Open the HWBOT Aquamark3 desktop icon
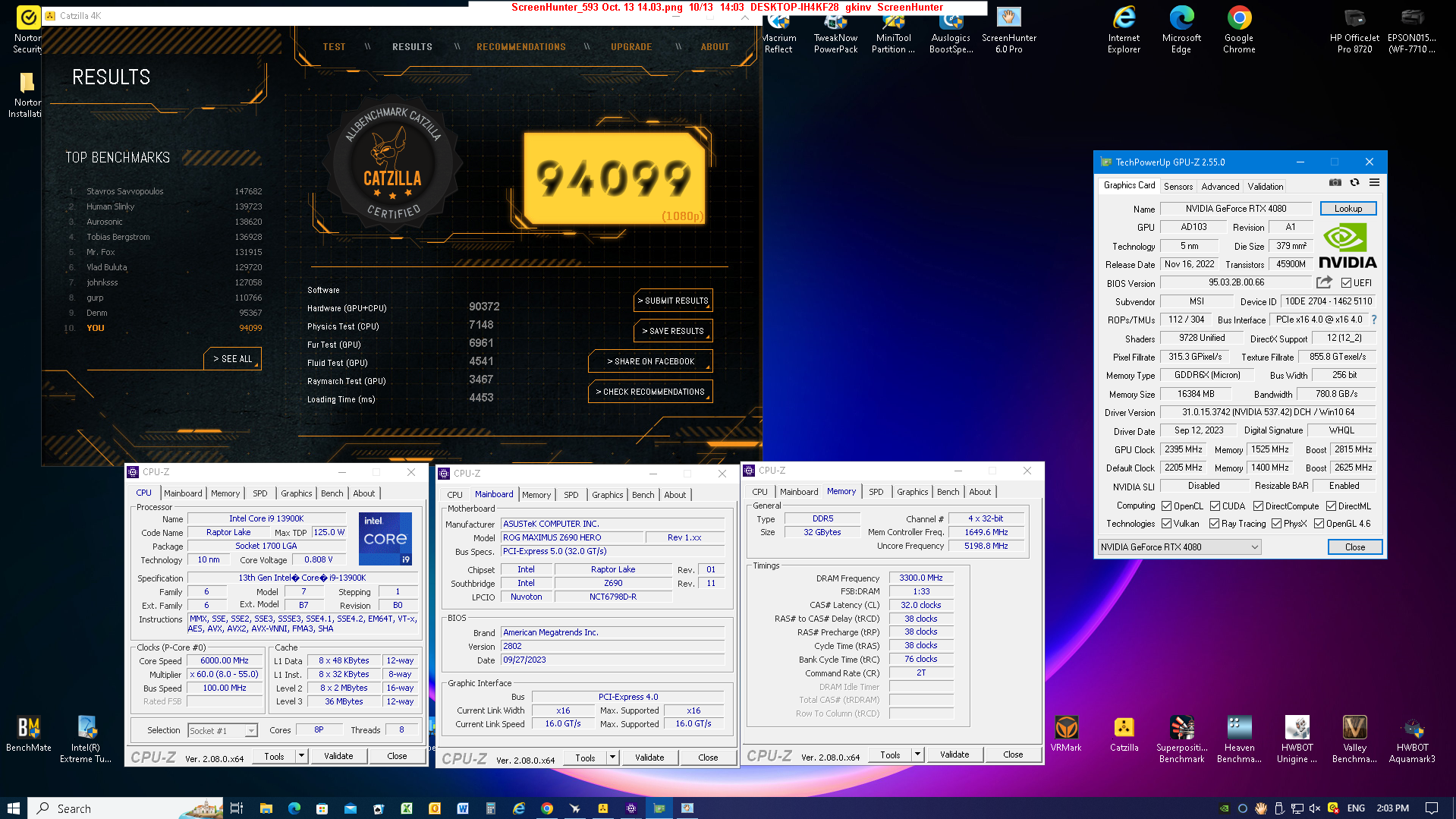The width and height of the screenshot is (1456, 819). (1412, 739)
